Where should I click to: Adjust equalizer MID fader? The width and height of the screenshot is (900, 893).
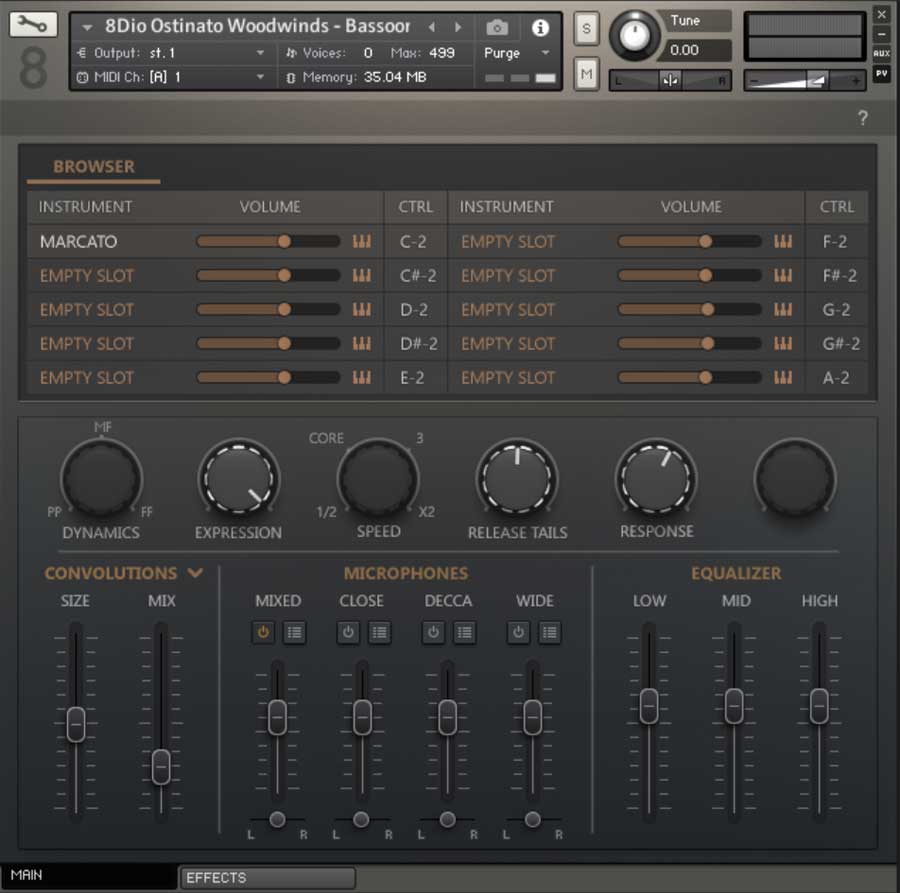[734, 706]
